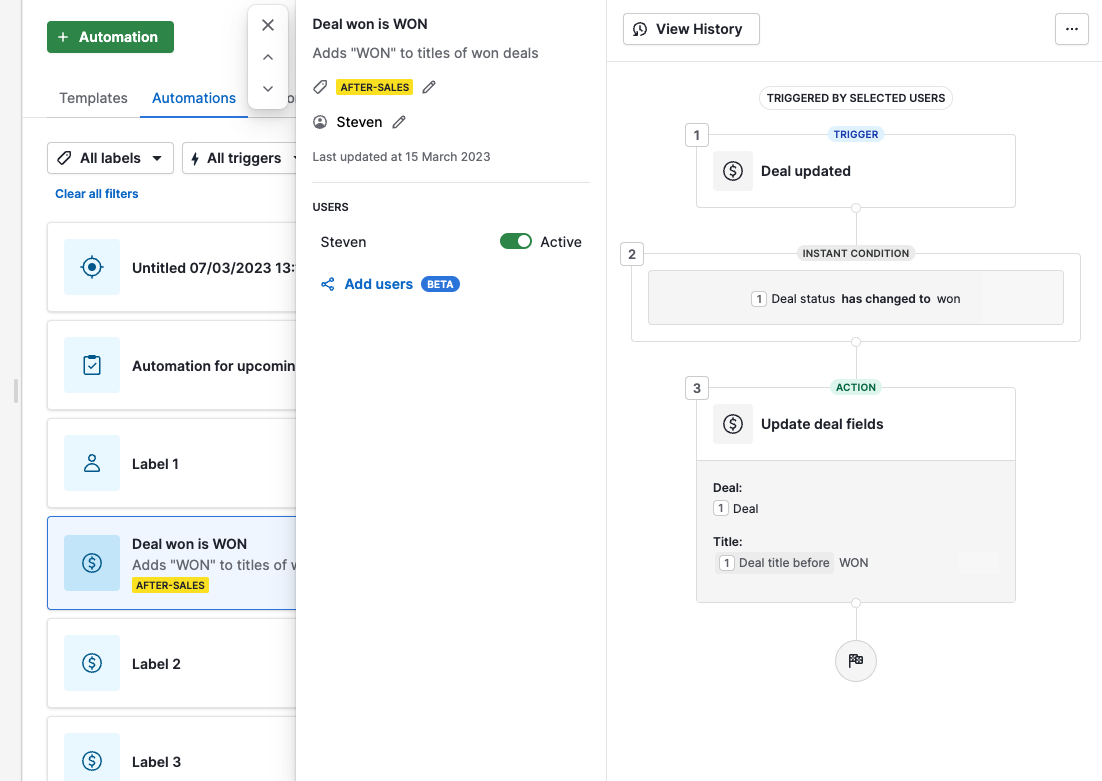Open View History
Viewport: 1102px width, 781px height.
pos(690,29)
